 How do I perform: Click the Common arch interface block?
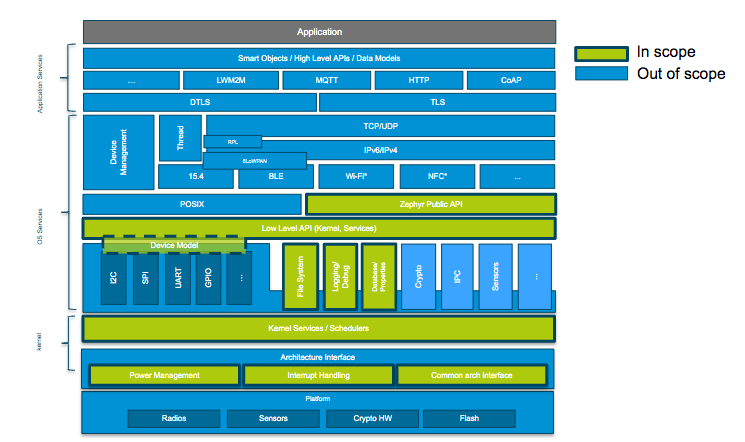tap(472, 375)
